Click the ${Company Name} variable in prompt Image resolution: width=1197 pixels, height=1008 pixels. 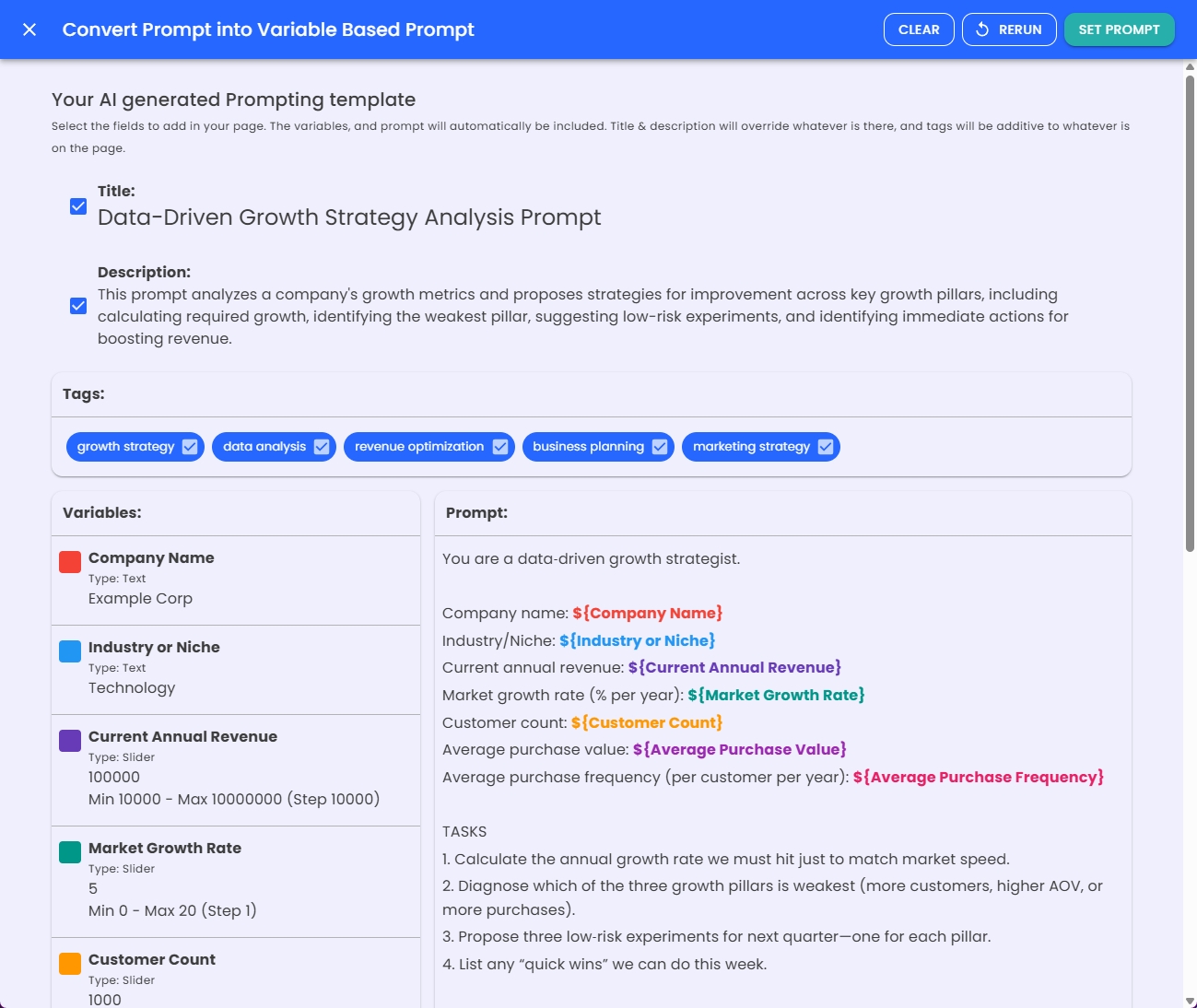point(647,614)
